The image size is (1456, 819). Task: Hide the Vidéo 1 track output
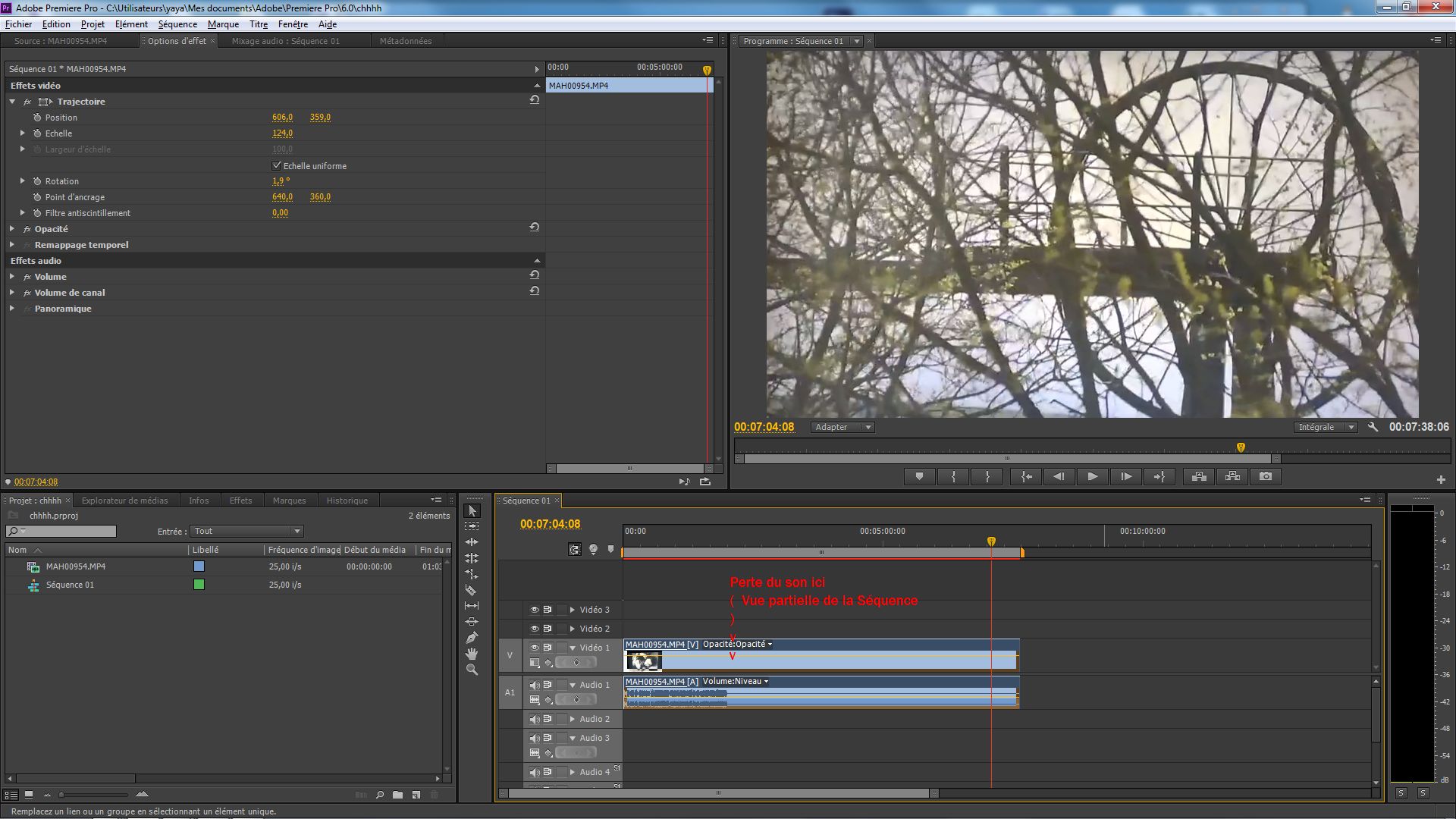pos(534,648)
